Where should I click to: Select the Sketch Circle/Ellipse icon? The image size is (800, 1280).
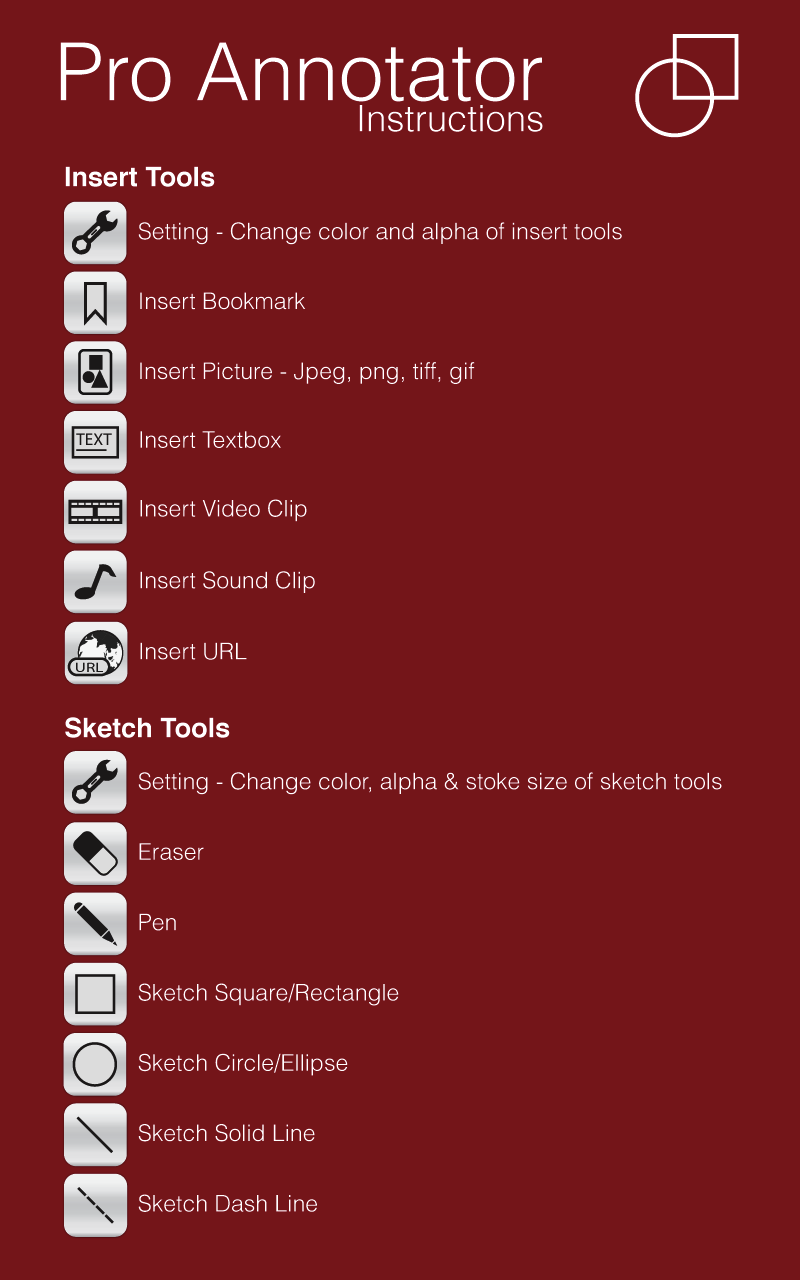coord(95,1063)
